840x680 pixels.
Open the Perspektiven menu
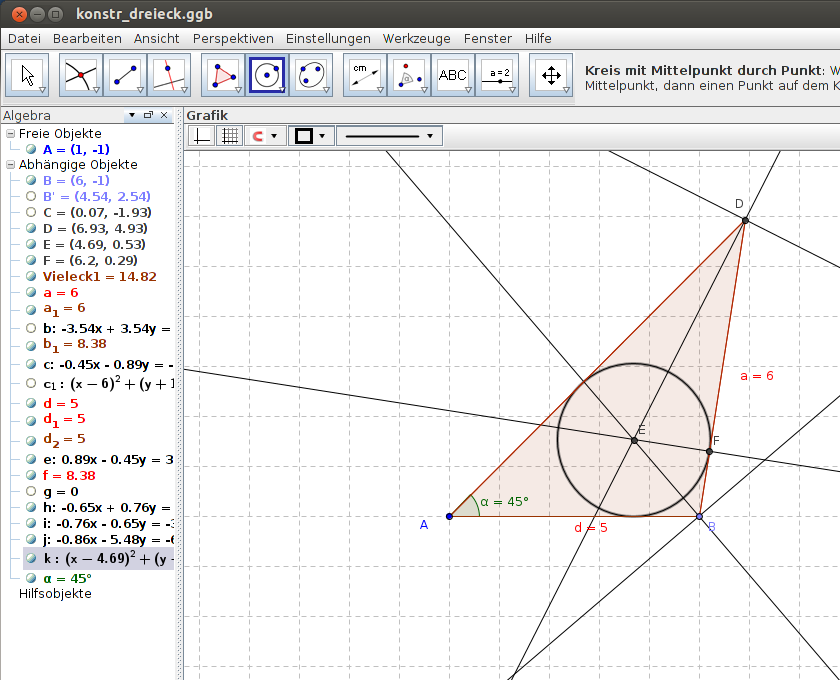(x=233, y=38)
